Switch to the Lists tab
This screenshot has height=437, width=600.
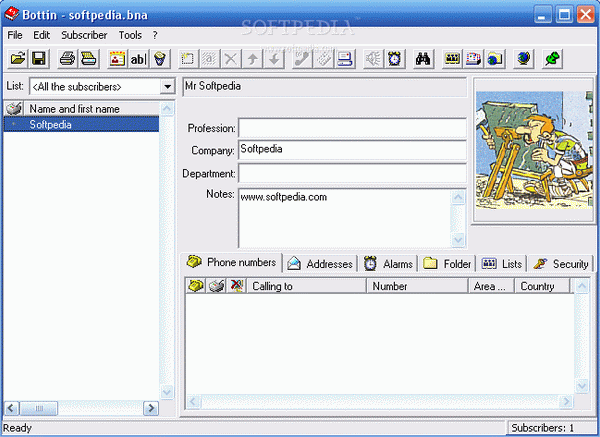502,264
